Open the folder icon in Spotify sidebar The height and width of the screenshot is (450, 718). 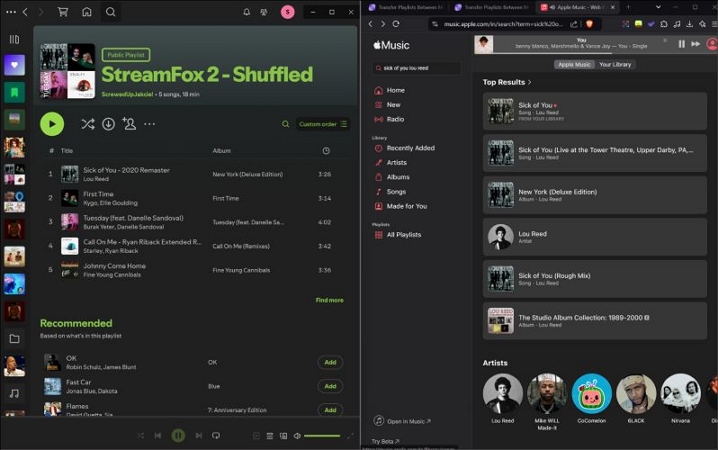[x=14, y=339]
